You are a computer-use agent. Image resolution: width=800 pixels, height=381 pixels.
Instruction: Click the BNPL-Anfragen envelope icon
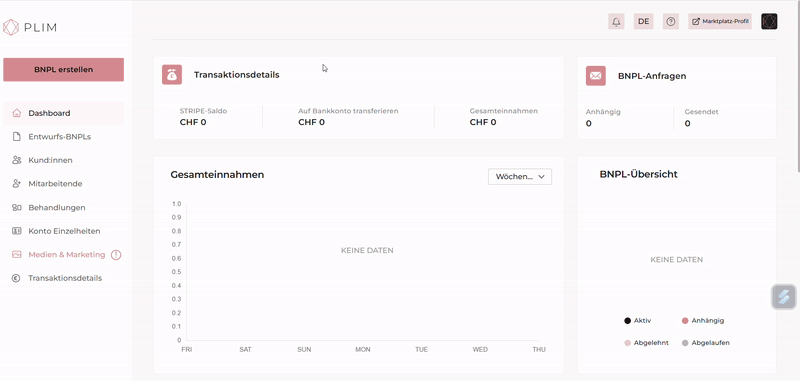[x=596, y=75]
